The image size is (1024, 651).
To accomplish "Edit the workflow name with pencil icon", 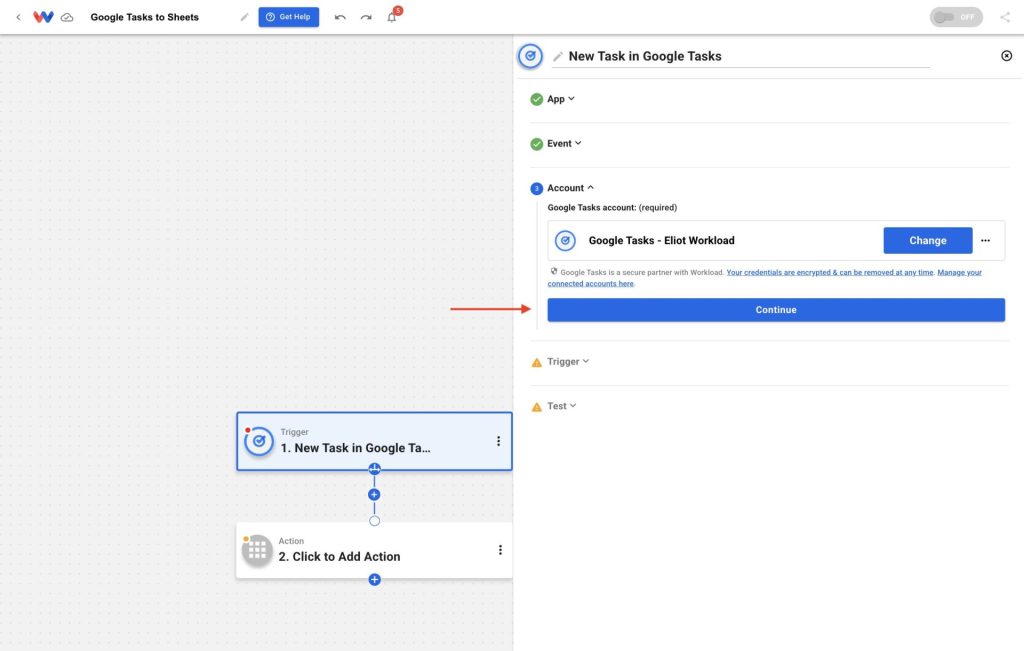I will coord(244,17).
